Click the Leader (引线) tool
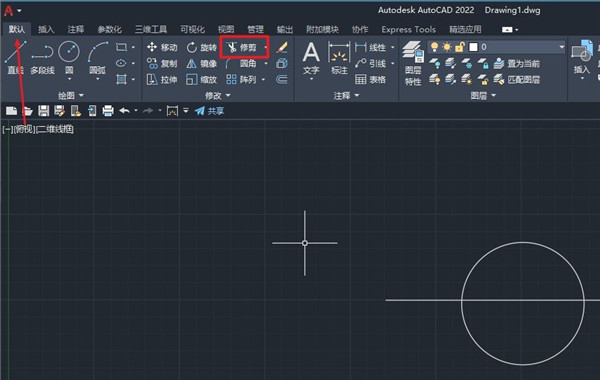Screen dimensions: 600x380 click(370, 63)
